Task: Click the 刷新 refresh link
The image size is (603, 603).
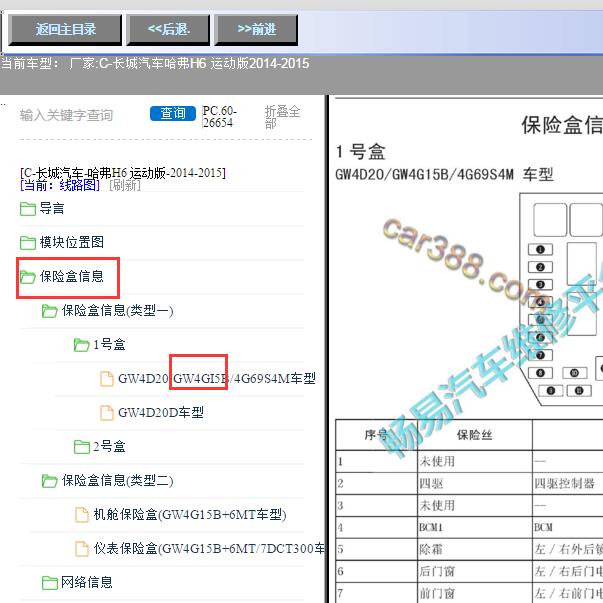Action: pyautogui.click(x=125, y=186)
